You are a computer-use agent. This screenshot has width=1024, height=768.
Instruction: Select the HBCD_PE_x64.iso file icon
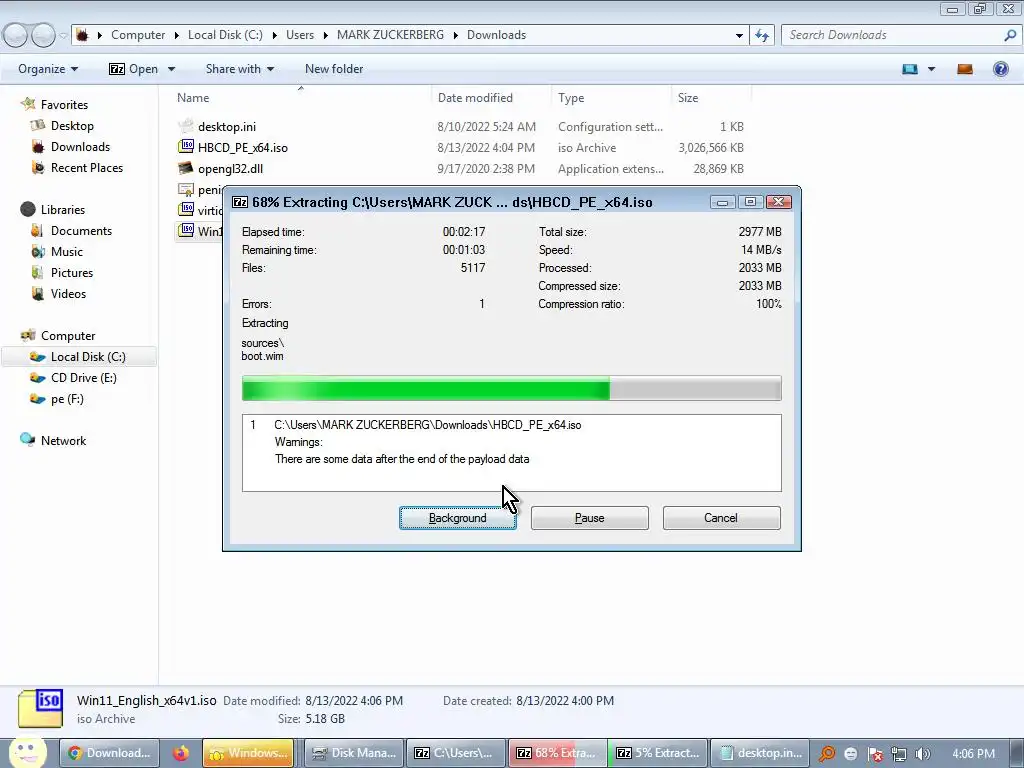[186, 147]
